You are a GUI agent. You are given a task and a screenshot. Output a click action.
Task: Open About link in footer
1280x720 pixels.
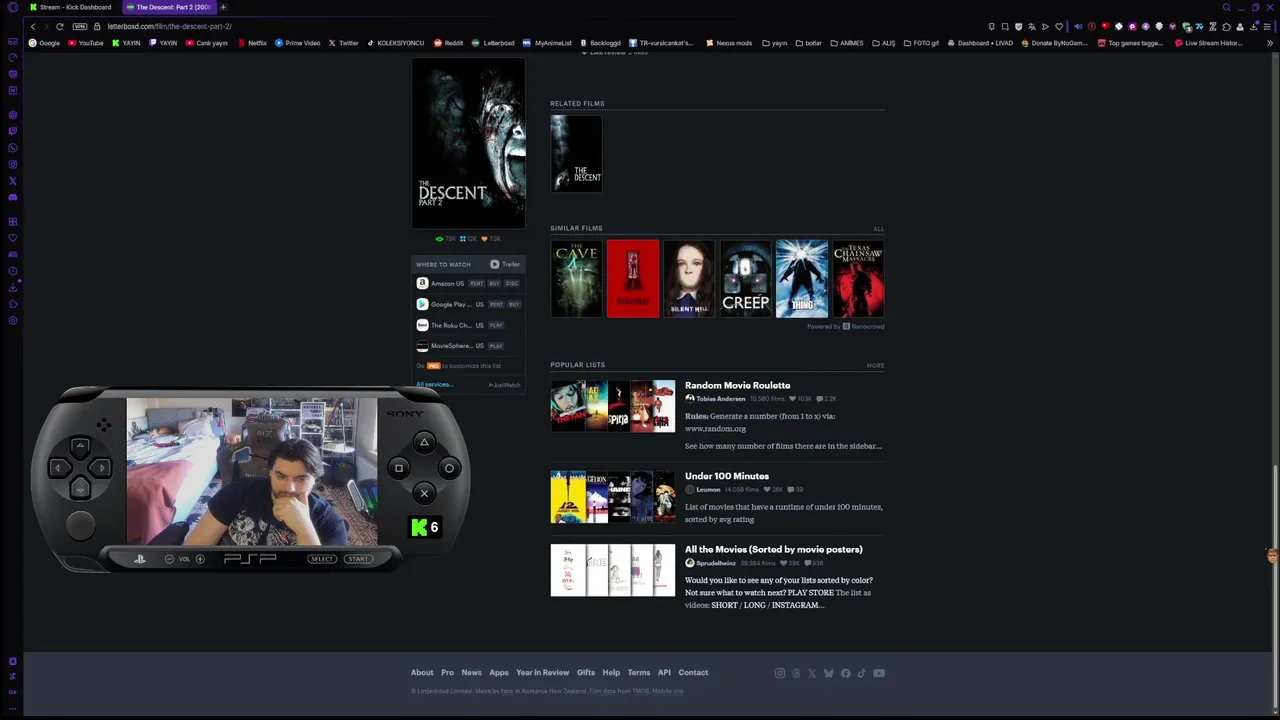(x=422, y=673)
